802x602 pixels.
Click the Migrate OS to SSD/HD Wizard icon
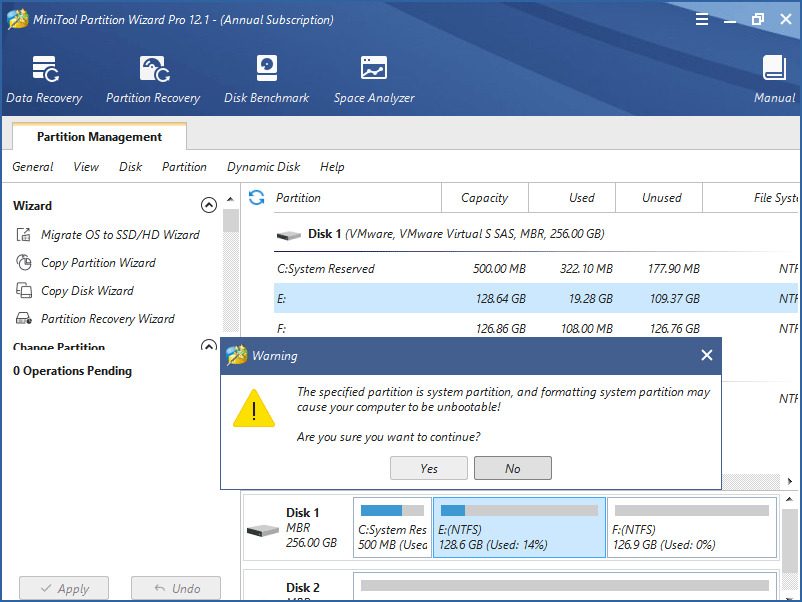24,235
